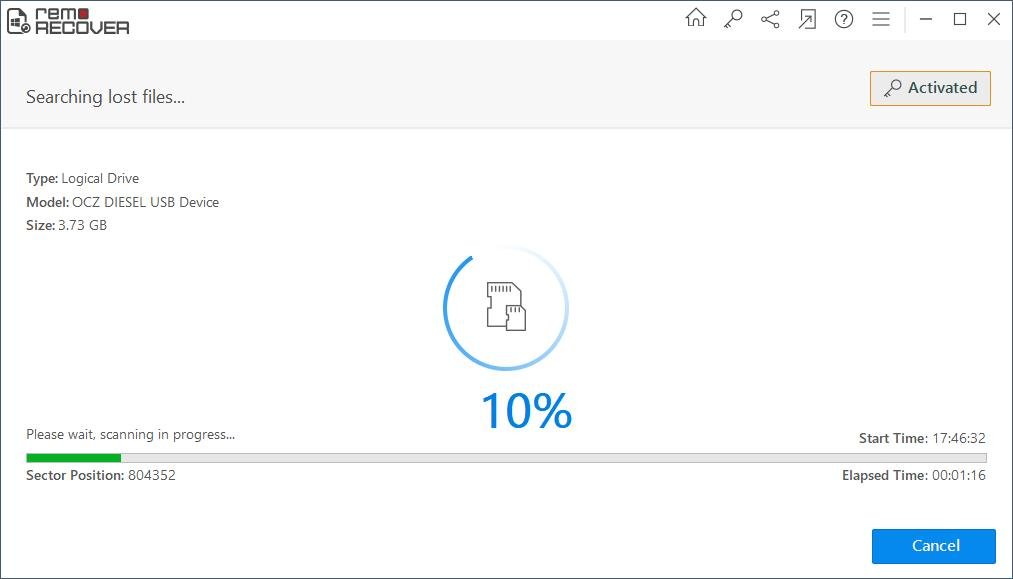
Task: Click the key icon in title bar
Action: click(733, 19)
